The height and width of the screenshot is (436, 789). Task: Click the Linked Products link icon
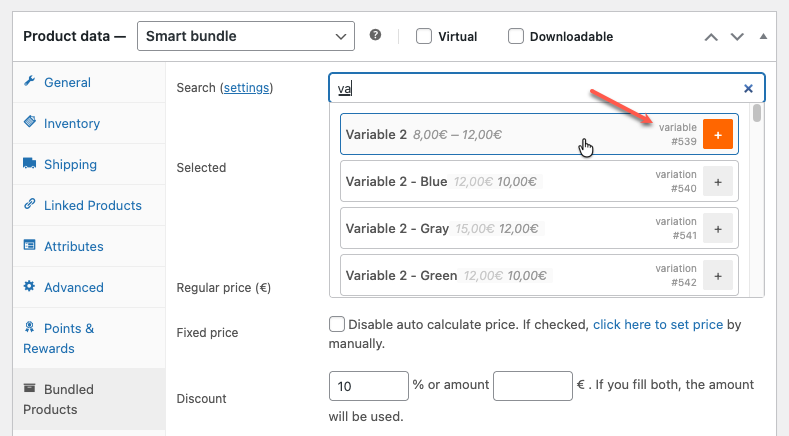(30, 204)
